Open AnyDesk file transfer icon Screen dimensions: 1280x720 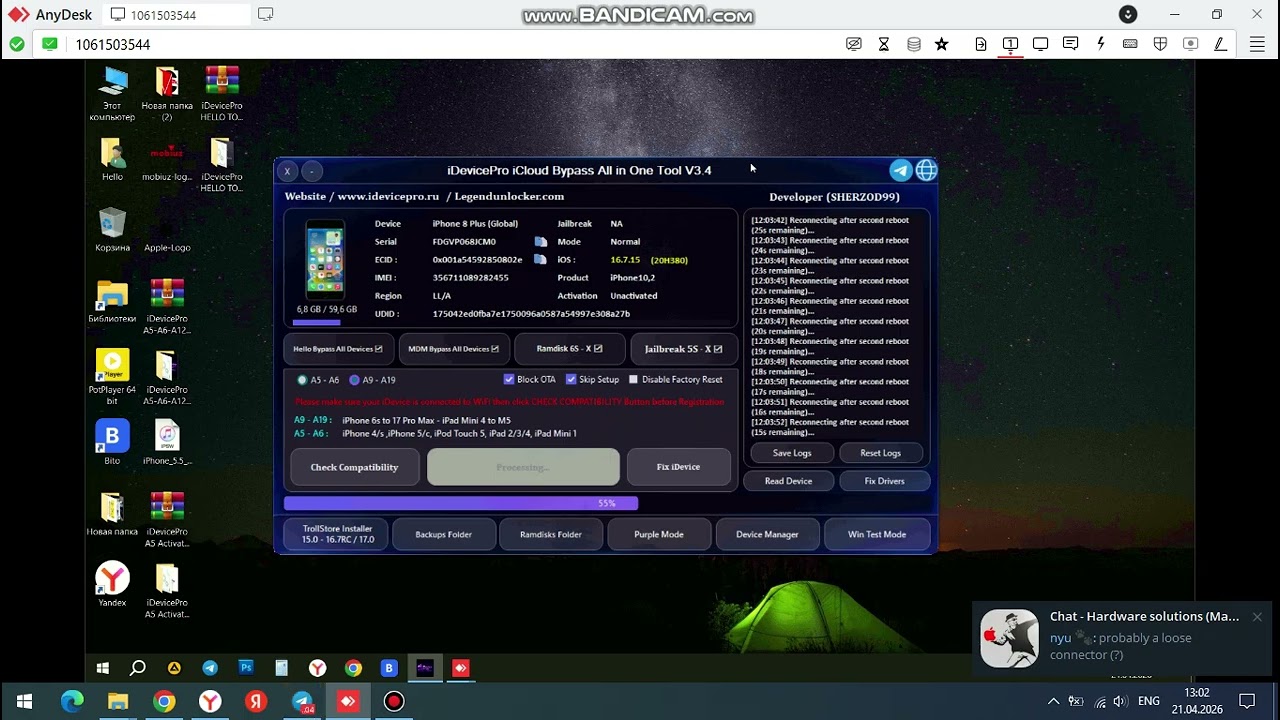pyautogui.click(x=981, y=44)
